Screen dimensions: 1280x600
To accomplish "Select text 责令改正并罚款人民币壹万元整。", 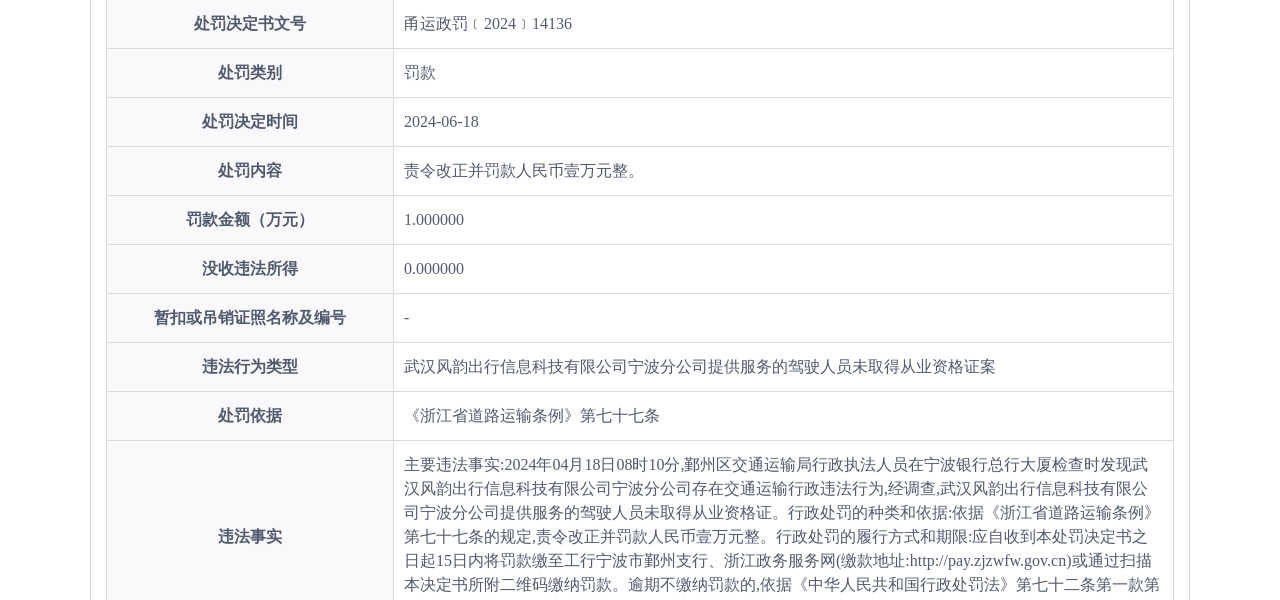I will click(x=524, y=171).
